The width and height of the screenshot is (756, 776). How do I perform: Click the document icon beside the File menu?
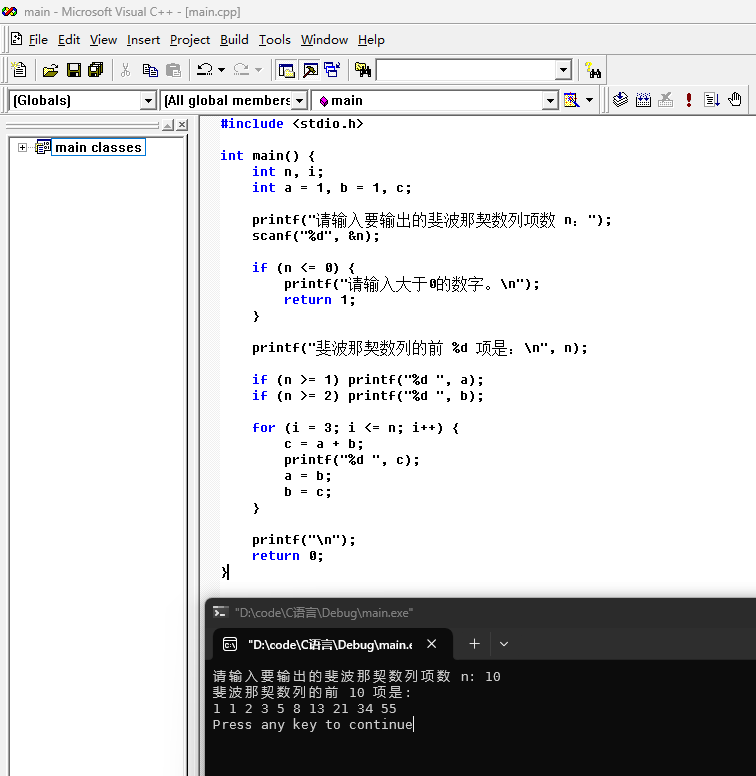point(16,39)
